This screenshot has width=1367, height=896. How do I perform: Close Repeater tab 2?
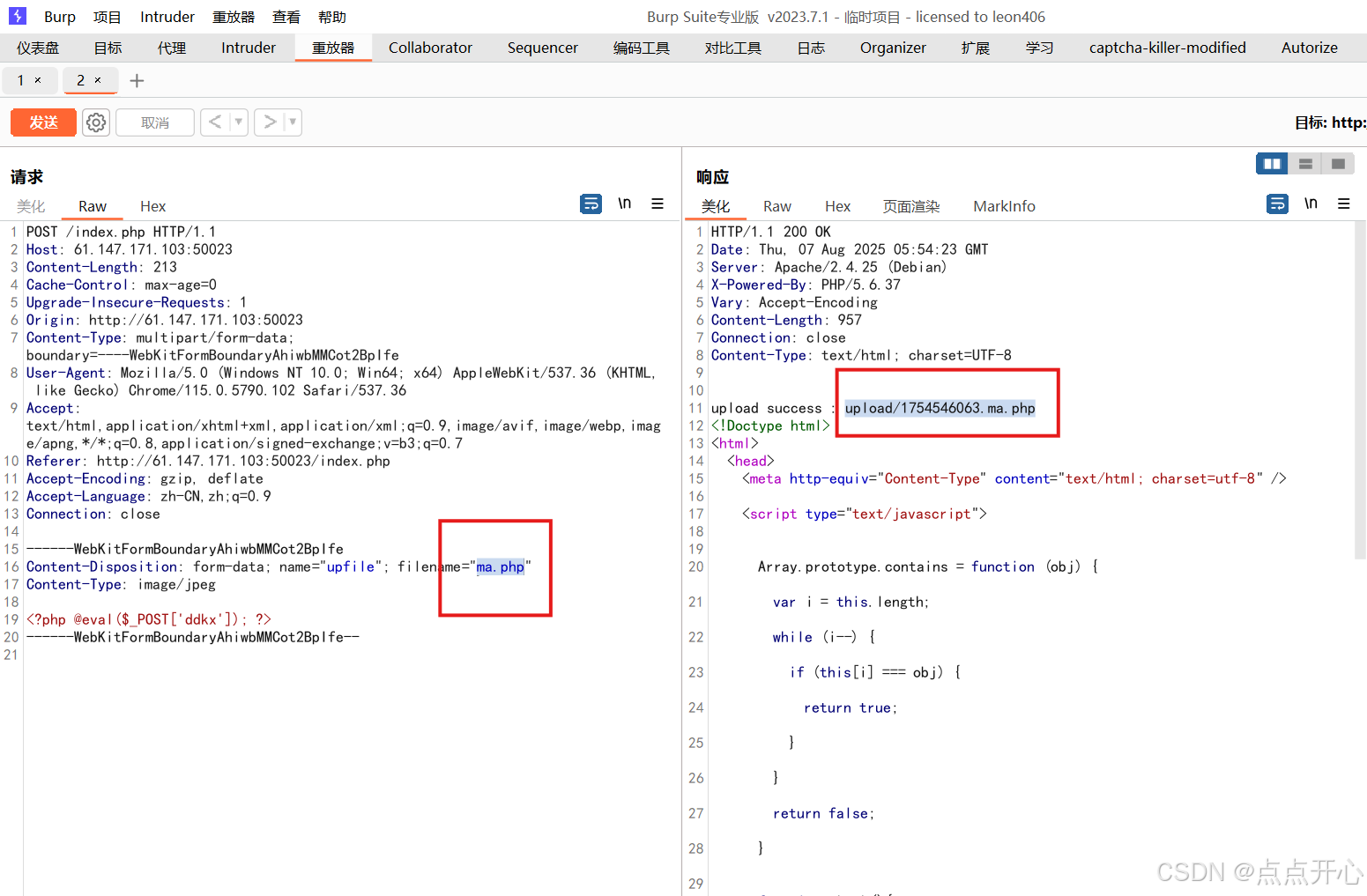(98, 80)
